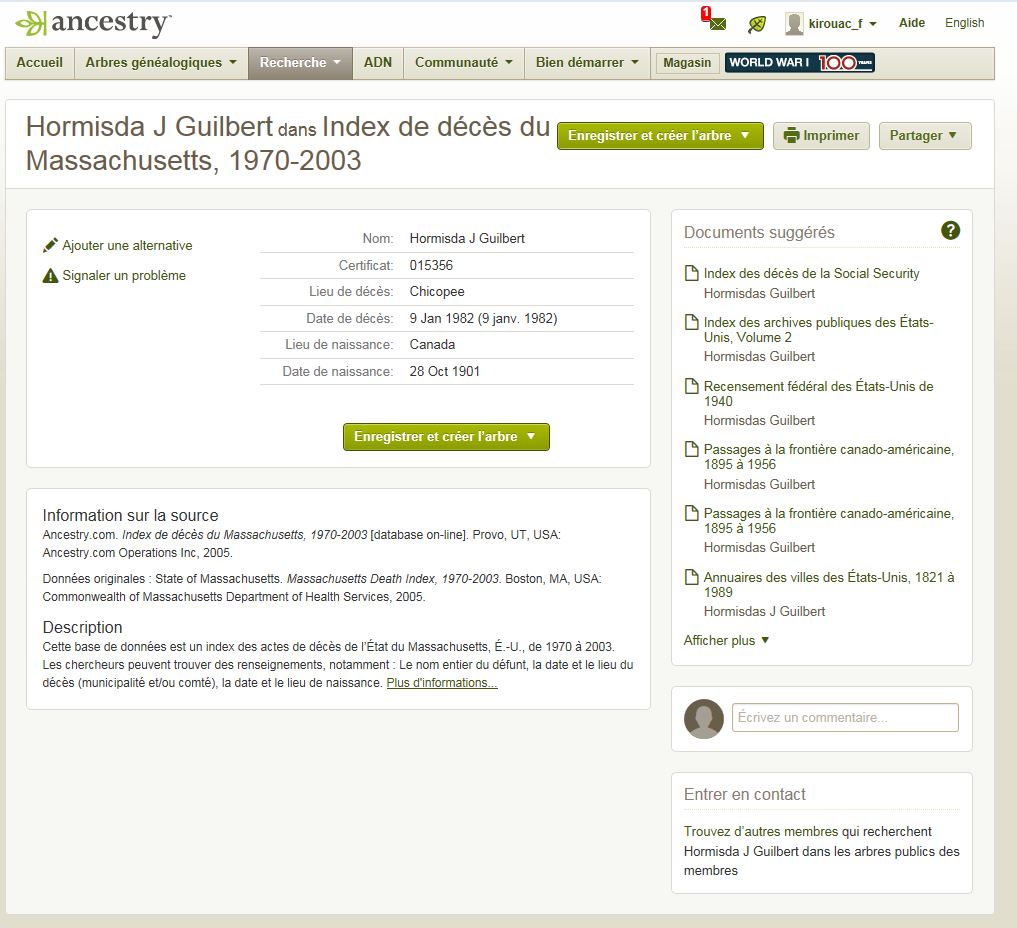
Task: Open the Arbres généalogiques menu
Action: pyautogui.click(x=161, y=63)
